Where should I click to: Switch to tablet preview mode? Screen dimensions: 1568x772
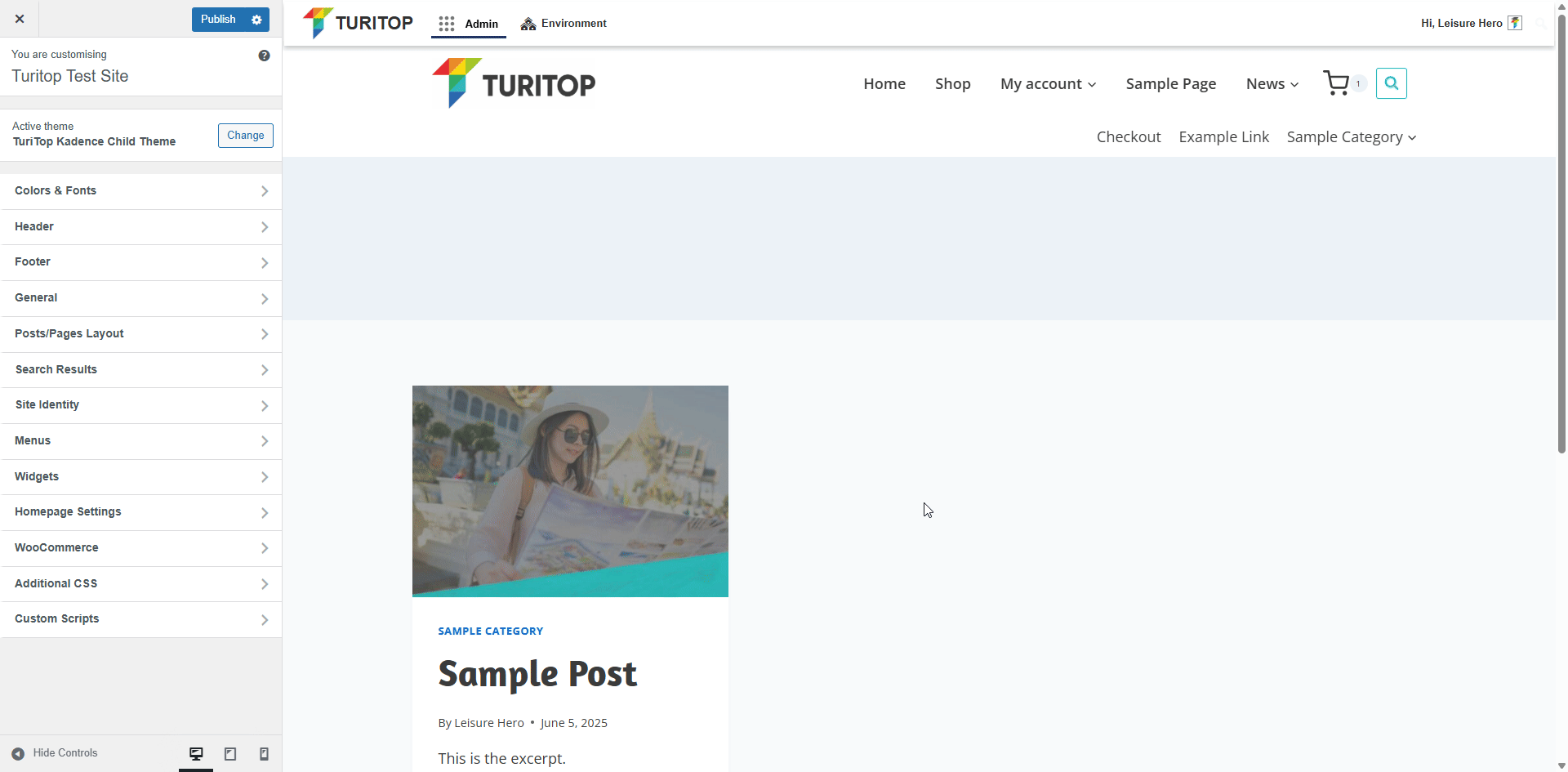pyautogui.click(x=230, y=753)
